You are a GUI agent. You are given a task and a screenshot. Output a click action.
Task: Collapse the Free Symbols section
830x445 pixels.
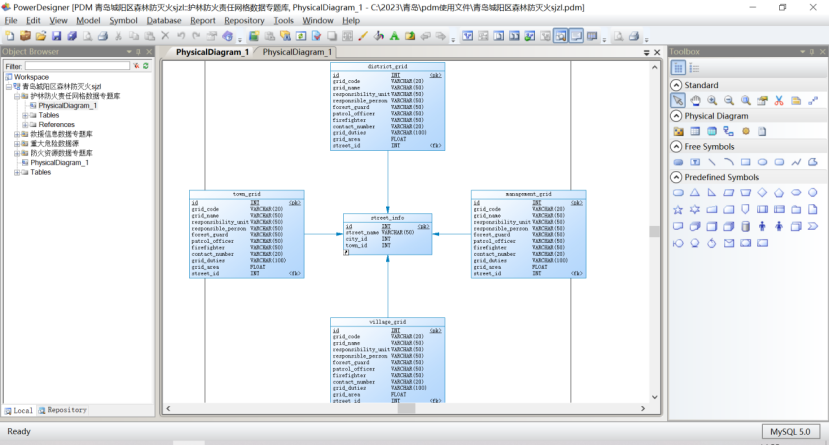tap(677, 147)
